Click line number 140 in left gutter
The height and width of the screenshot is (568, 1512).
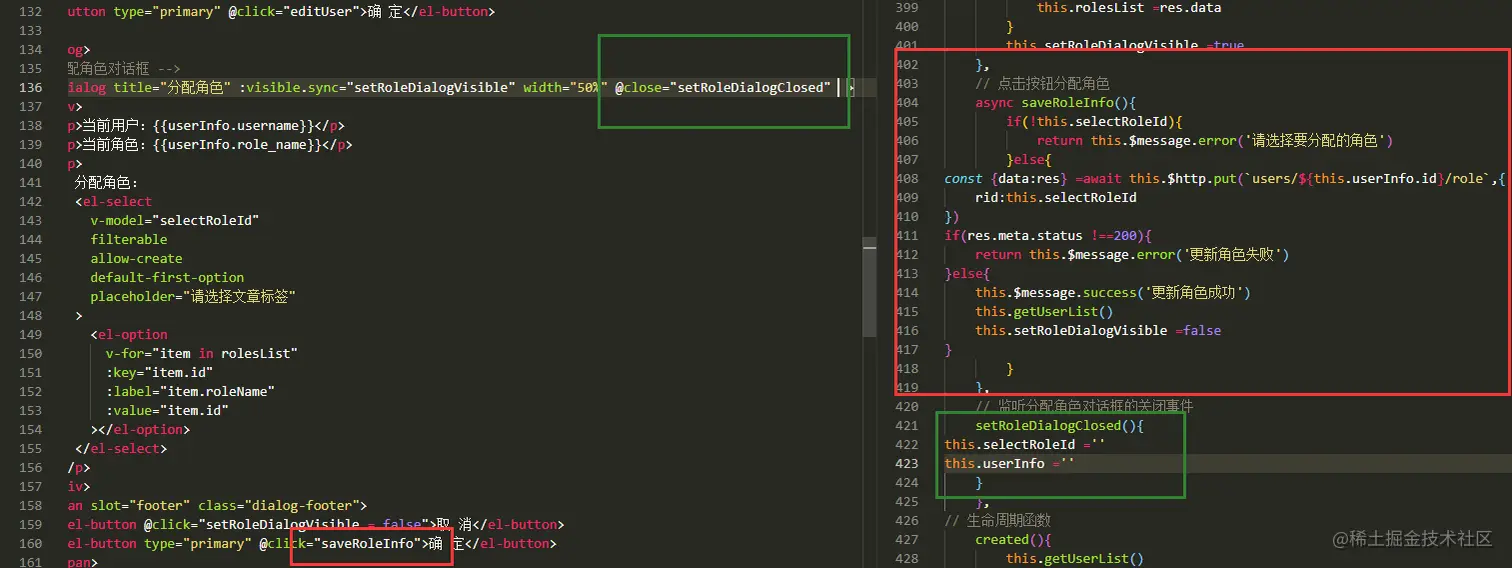pos(30,164)
